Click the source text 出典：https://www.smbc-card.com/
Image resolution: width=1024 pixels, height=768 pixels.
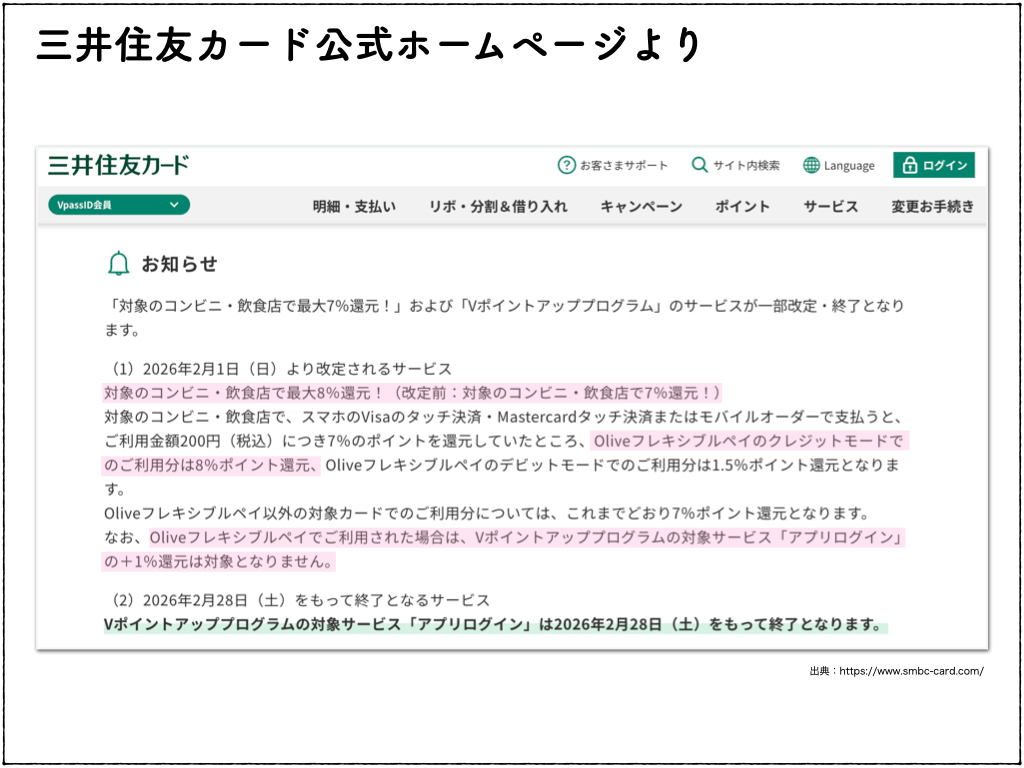(x=897, y=671)
